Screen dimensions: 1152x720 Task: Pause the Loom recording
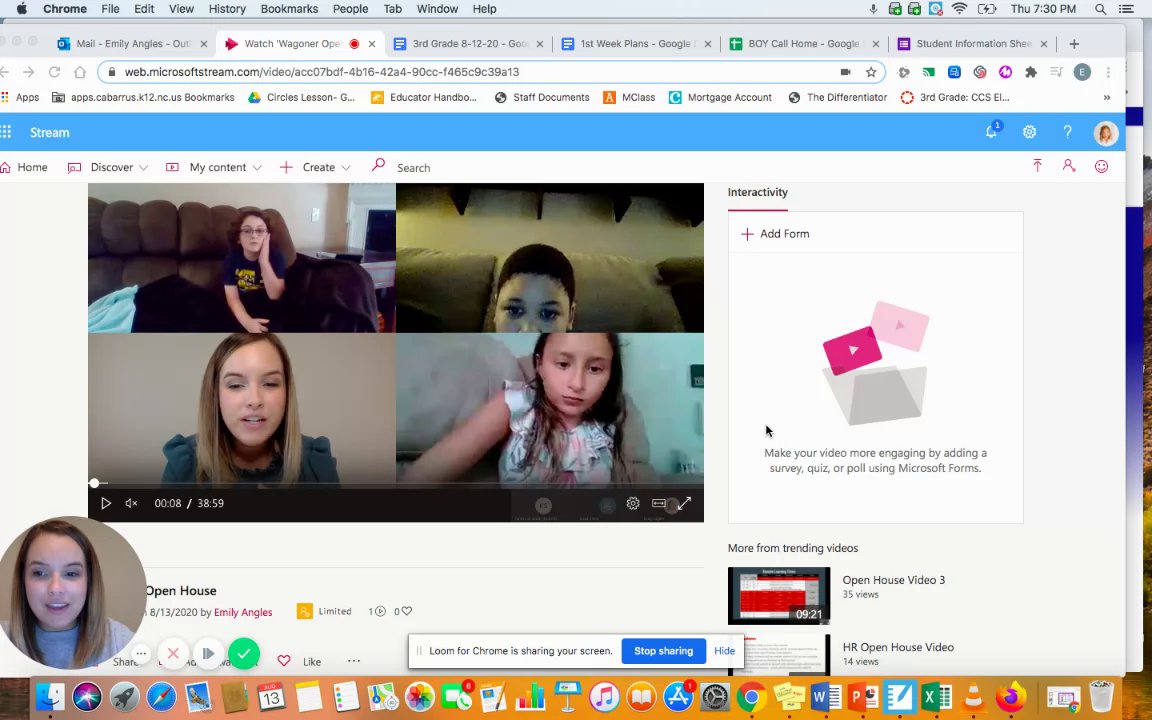(x=208, y=653)
